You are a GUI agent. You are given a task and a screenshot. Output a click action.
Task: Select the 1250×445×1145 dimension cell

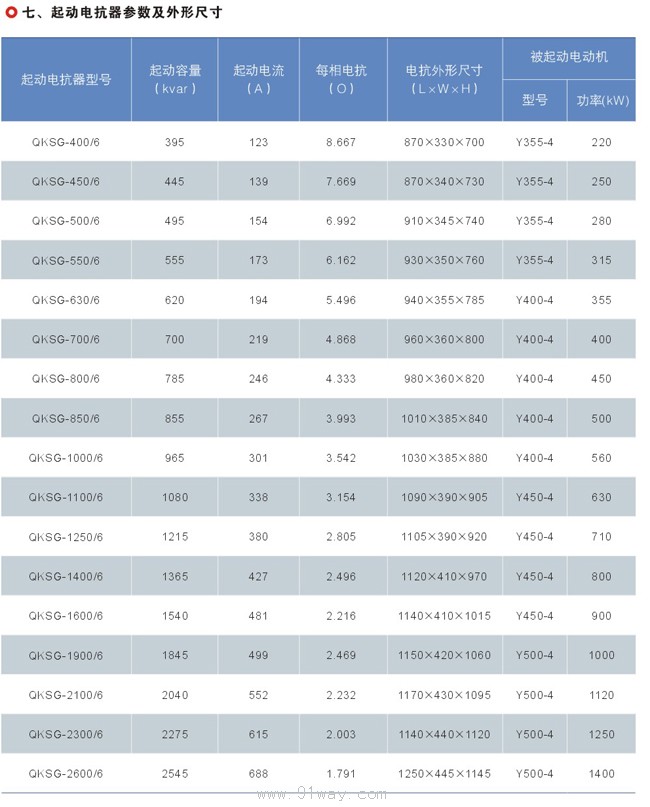pyautogui.click(x=444, y=773)
